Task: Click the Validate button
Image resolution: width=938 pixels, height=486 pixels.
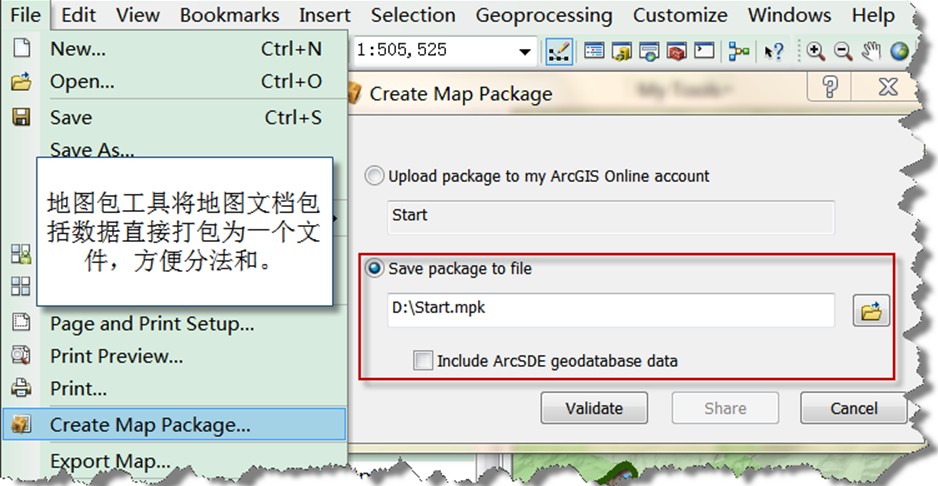Action: click(x=594, y=408)
